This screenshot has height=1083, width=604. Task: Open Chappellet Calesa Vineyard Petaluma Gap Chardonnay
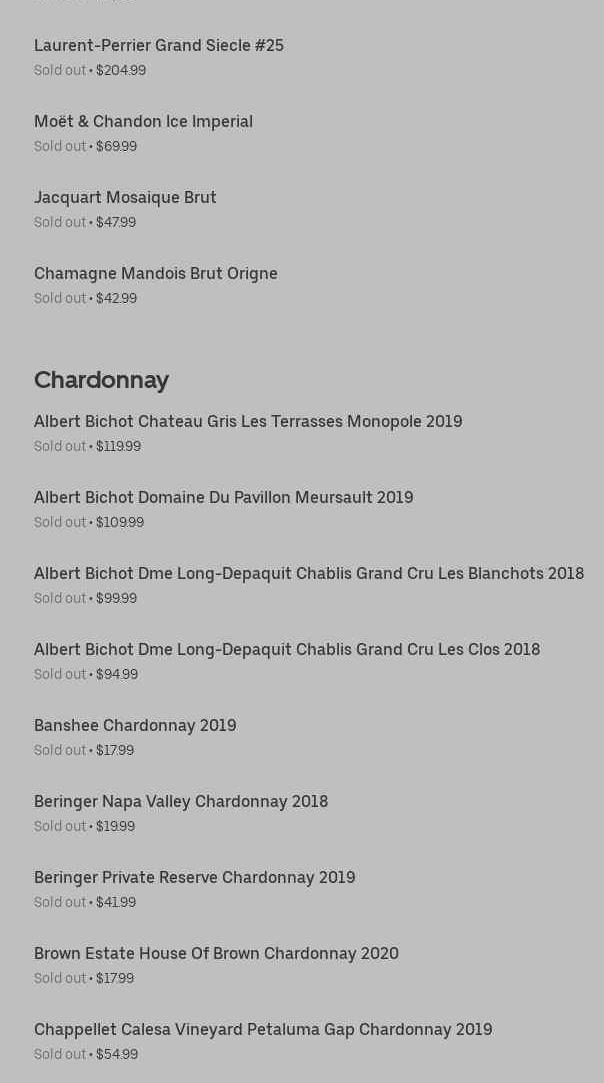[263, 1029]
